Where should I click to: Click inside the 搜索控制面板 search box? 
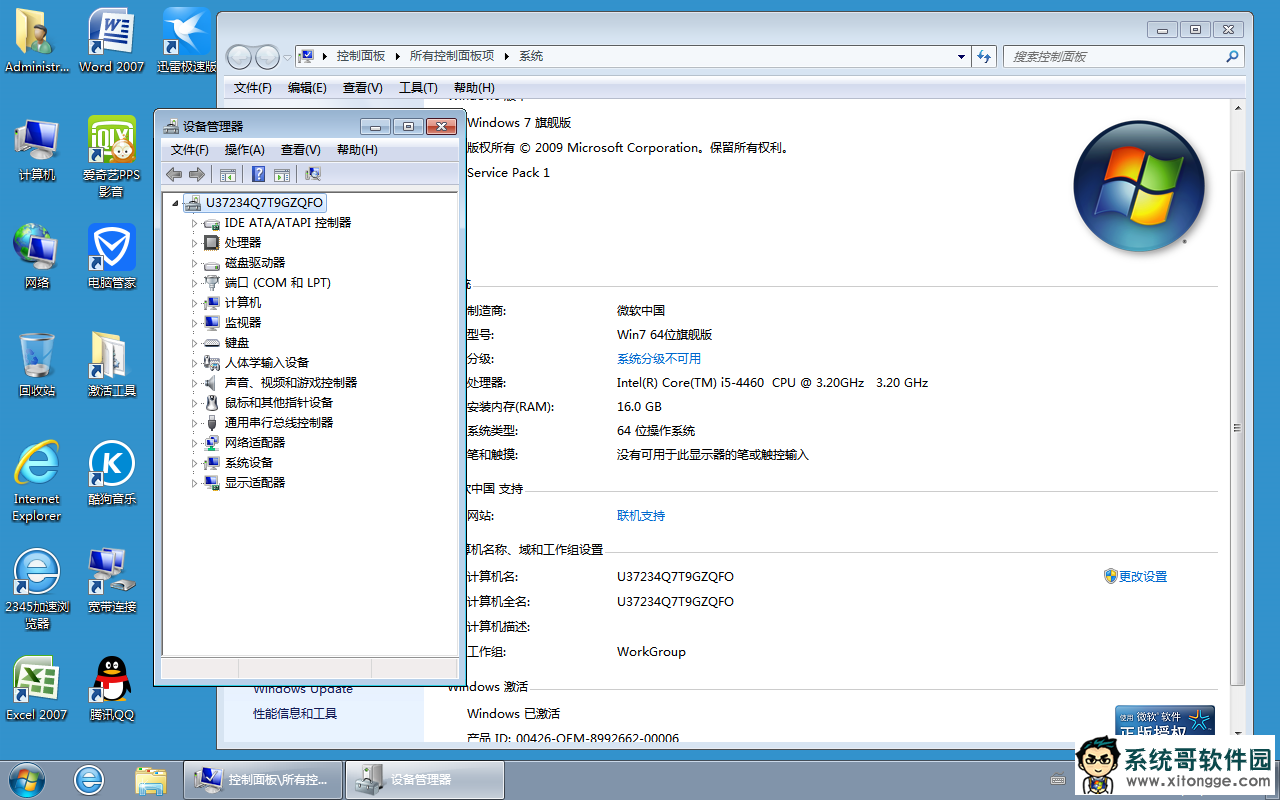coord(1114,56)
